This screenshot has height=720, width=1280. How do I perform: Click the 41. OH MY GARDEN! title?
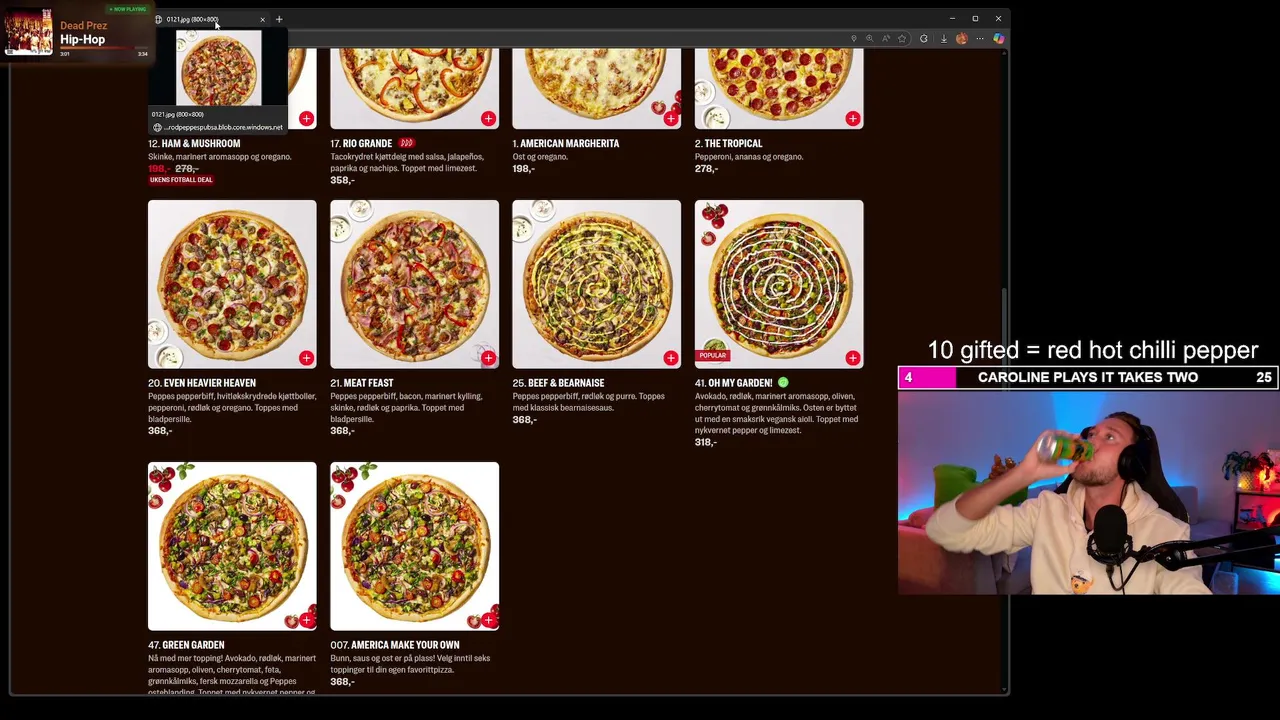coord(734,383)
